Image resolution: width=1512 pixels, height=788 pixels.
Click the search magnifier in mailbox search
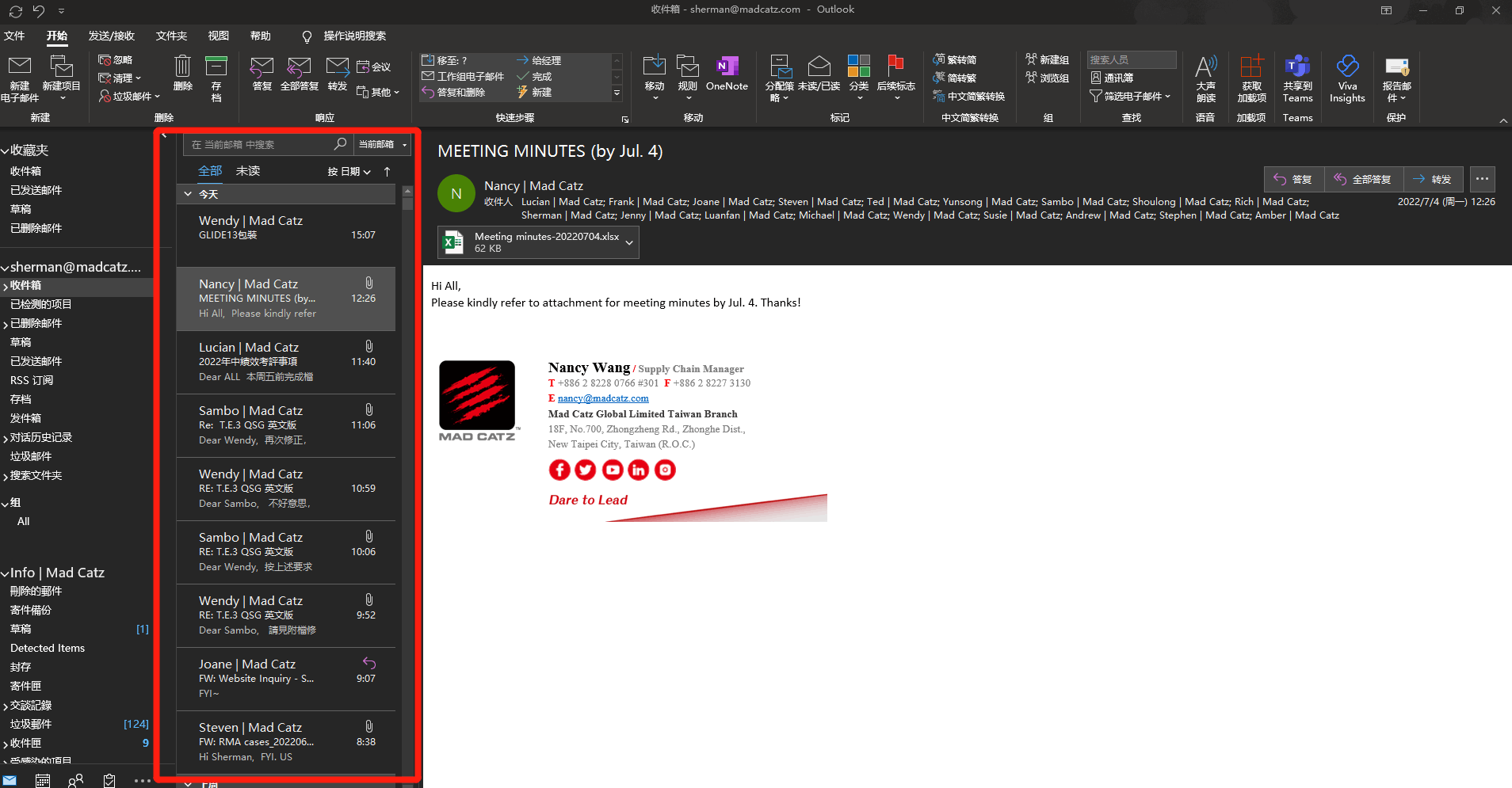point(340,144)
